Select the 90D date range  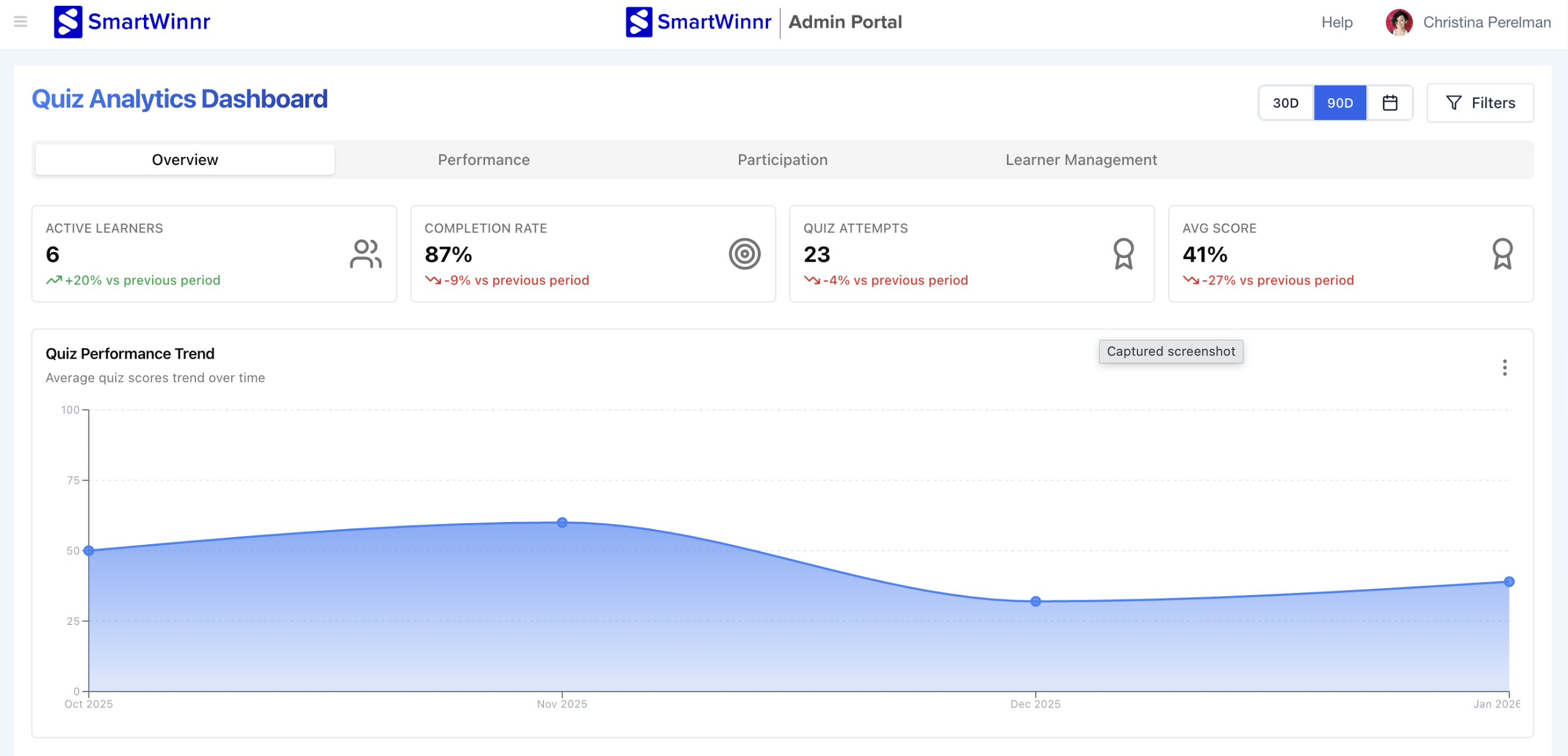click(1339, 103)
